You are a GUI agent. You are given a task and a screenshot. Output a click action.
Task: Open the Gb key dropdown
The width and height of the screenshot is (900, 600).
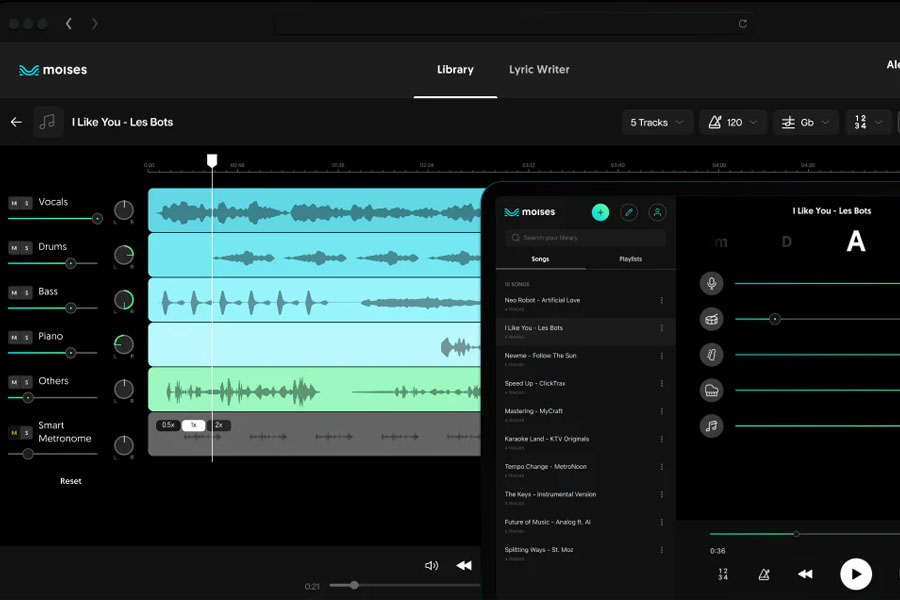coord(805,122)
